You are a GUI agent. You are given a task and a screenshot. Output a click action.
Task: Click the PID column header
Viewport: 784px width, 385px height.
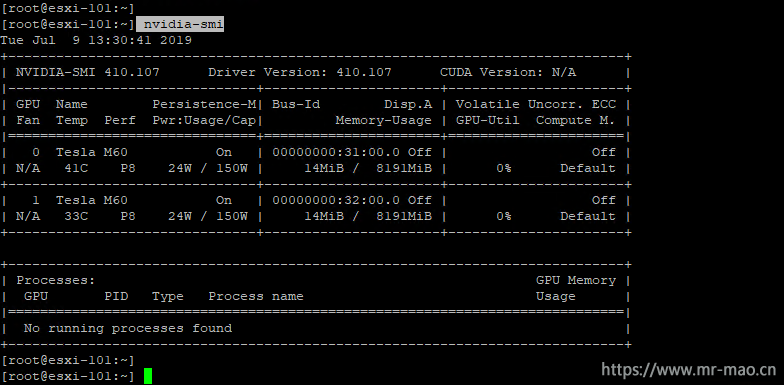pos(116,296)
